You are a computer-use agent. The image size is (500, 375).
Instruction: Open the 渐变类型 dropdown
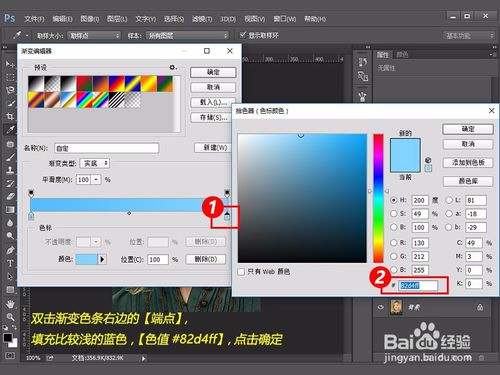(x=95, y=163)
